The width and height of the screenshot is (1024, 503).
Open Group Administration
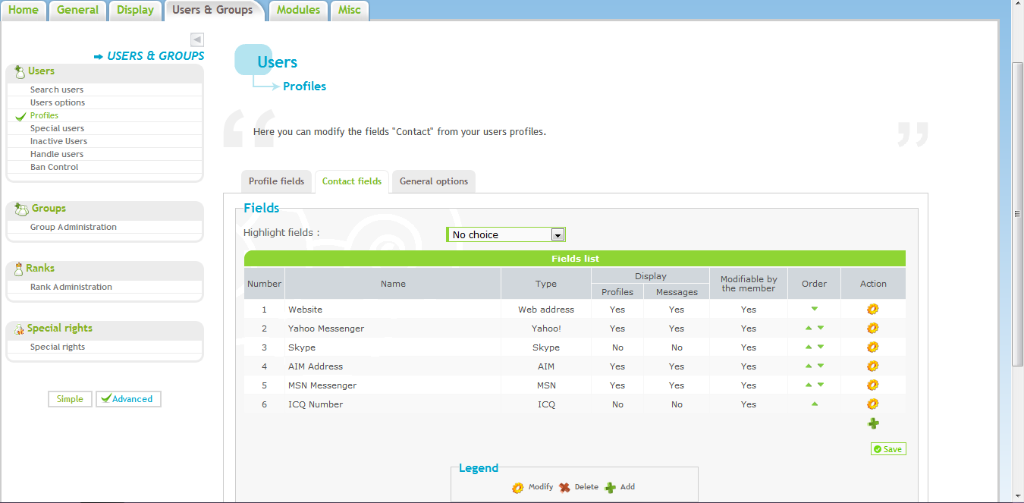point(73,227)
